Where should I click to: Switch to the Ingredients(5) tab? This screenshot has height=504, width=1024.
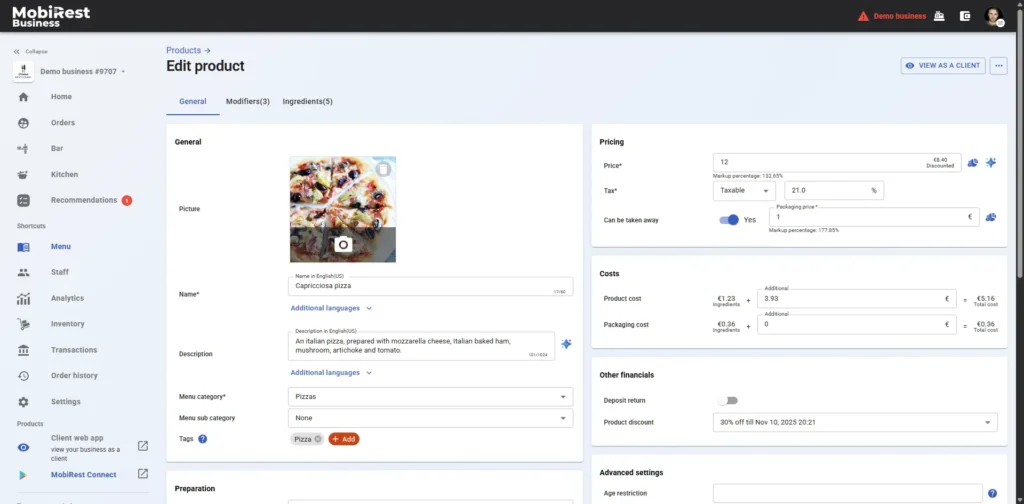coord(307,102)
